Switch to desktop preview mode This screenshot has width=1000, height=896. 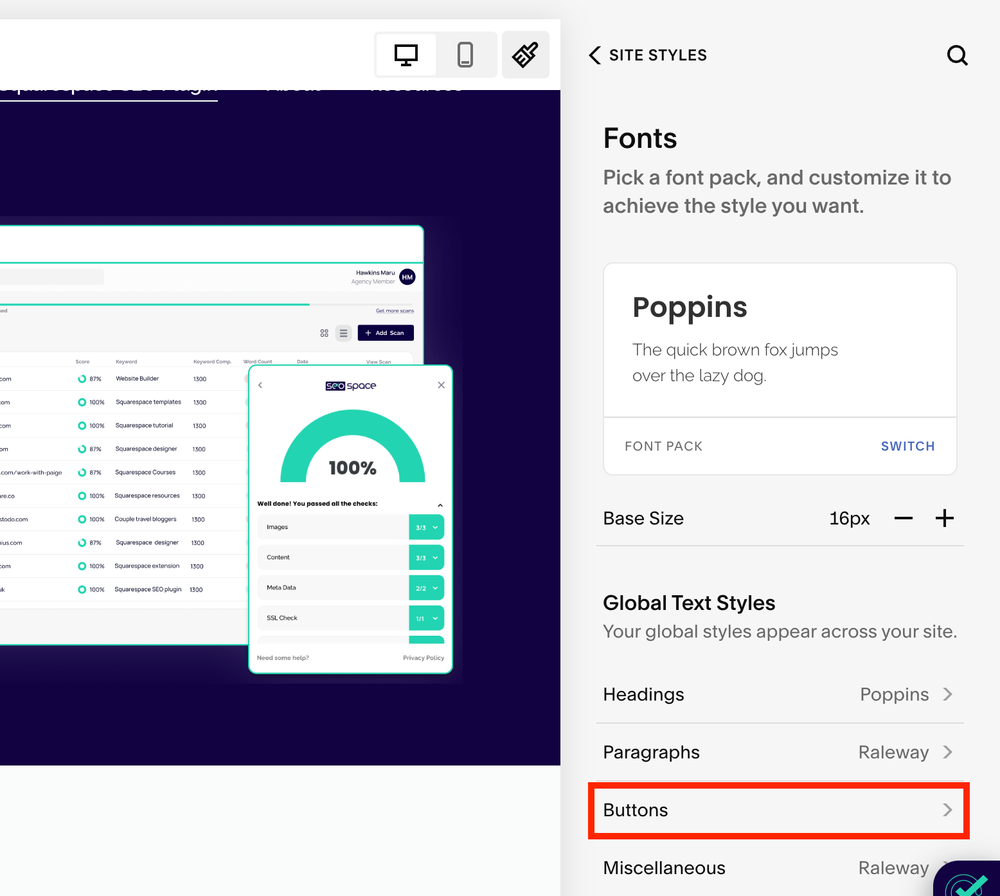coord(406,55)
